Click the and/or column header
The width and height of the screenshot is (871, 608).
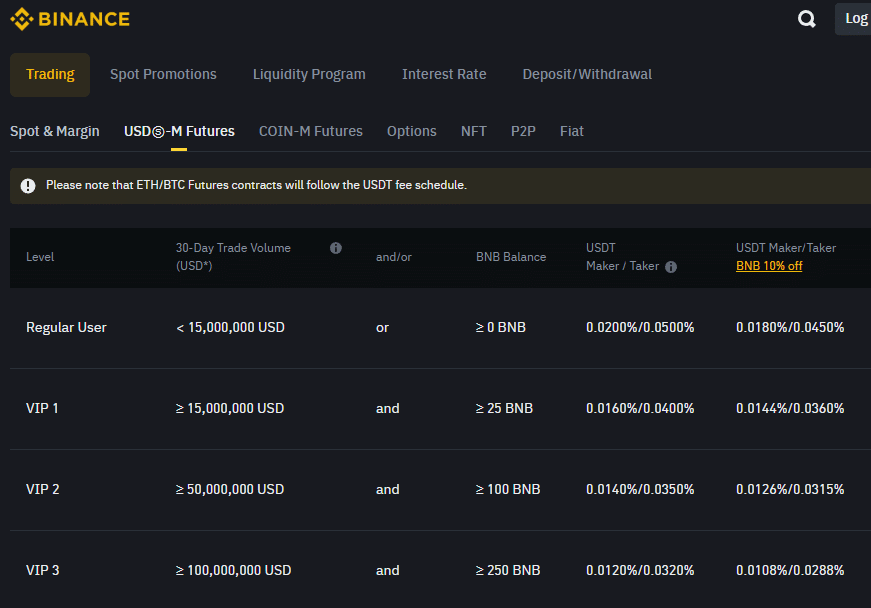tap(393, 257)
